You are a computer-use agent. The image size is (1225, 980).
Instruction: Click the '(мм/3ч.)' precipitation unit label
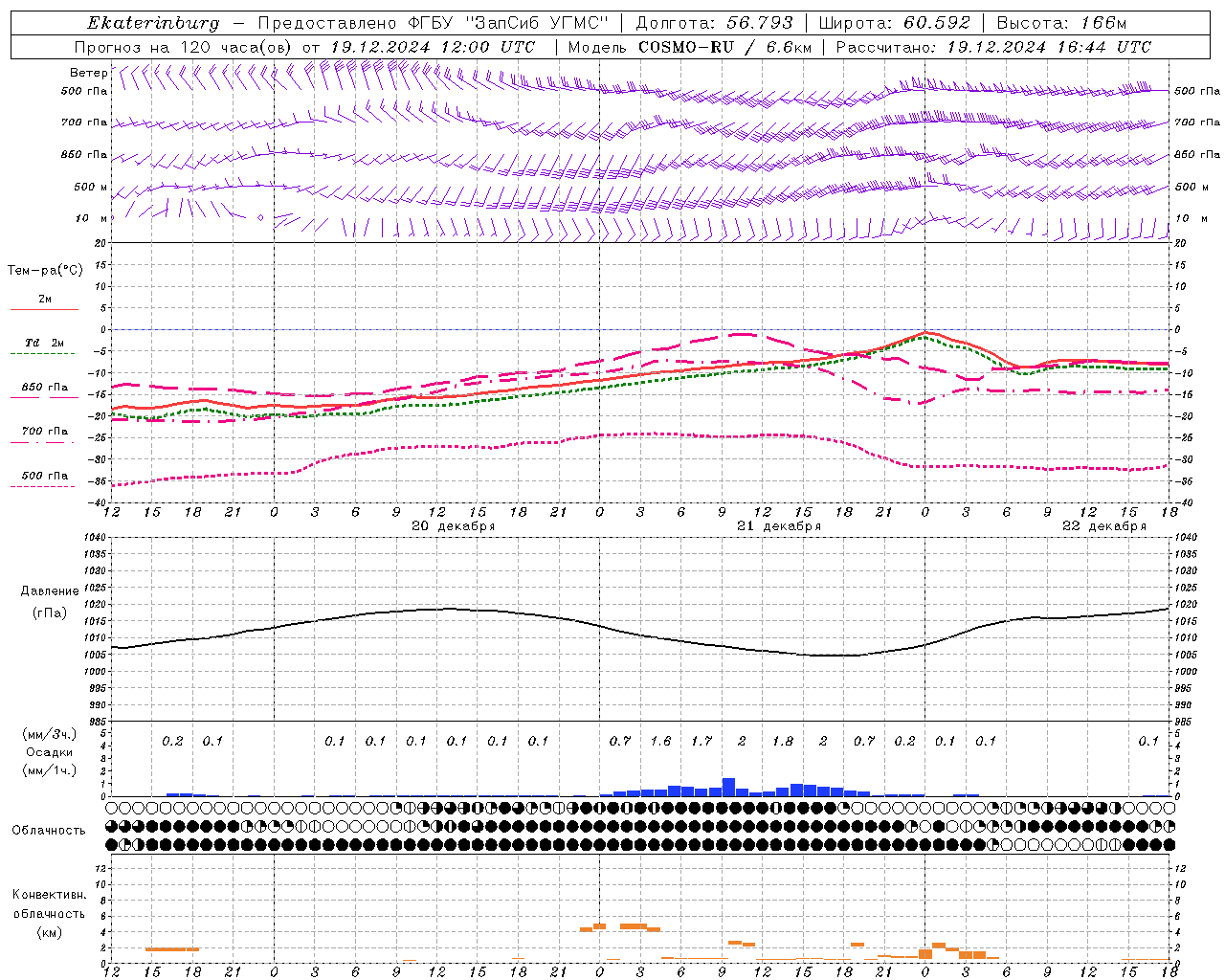click(x=48, y=734)
